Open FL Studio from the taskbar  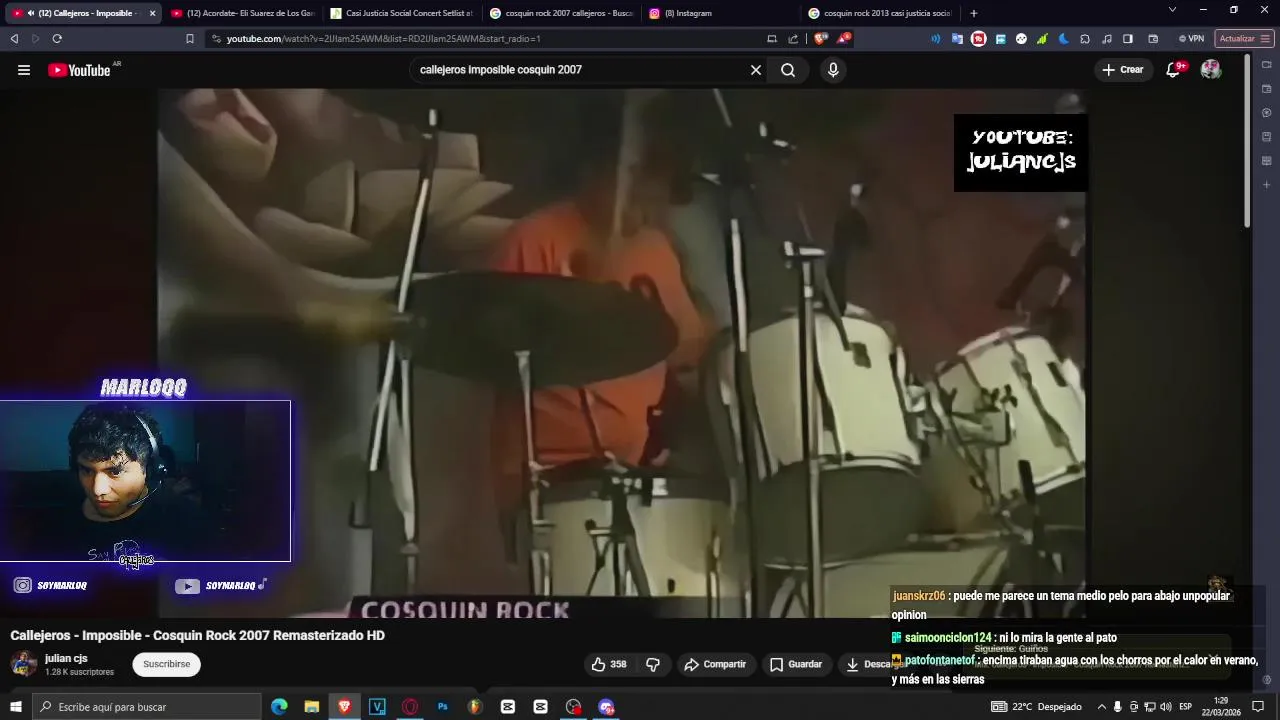pyautogui.click(x=475, y=707)
